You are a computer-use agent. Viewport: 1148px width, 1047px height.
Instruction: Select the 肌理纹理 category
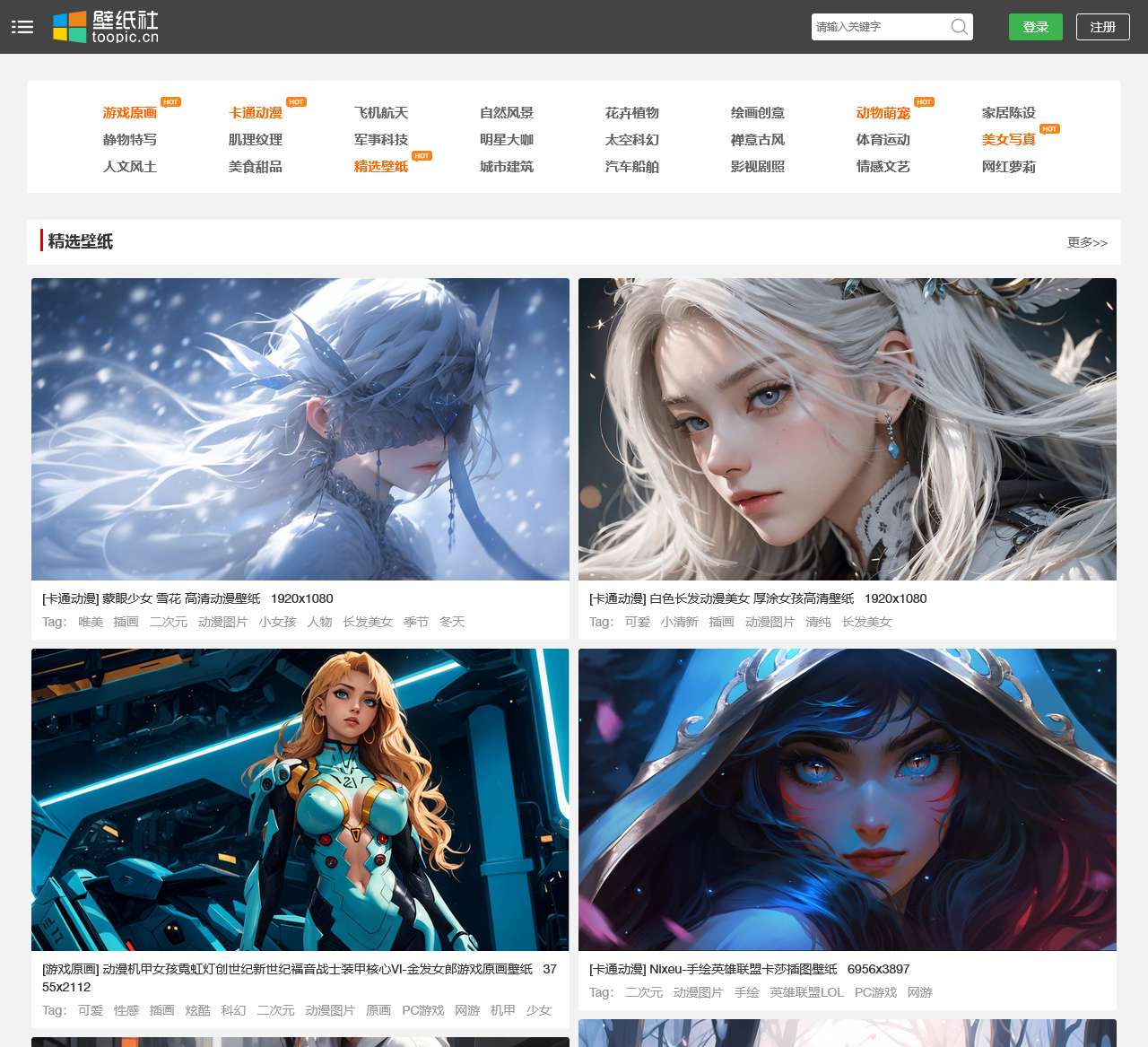(256, 140)
